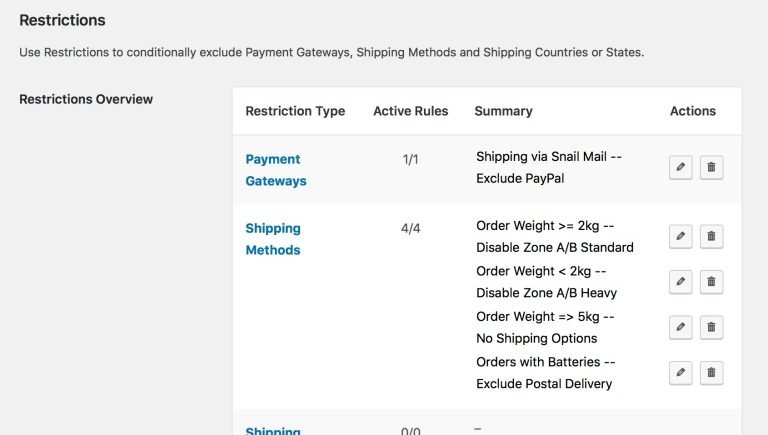Delete the Order Weight => 5kg rule

click(711, 327)
